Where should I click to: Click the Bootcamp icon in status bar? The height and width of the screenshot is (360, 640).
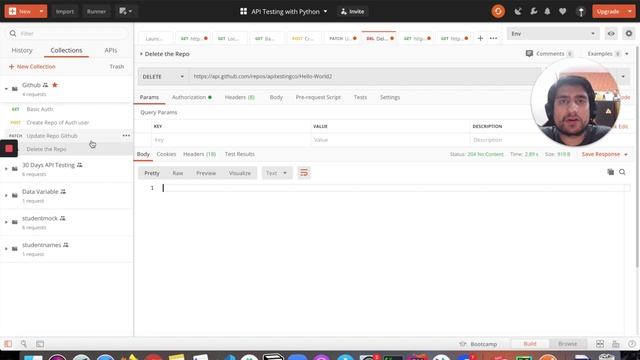click(x=462, y=344)
